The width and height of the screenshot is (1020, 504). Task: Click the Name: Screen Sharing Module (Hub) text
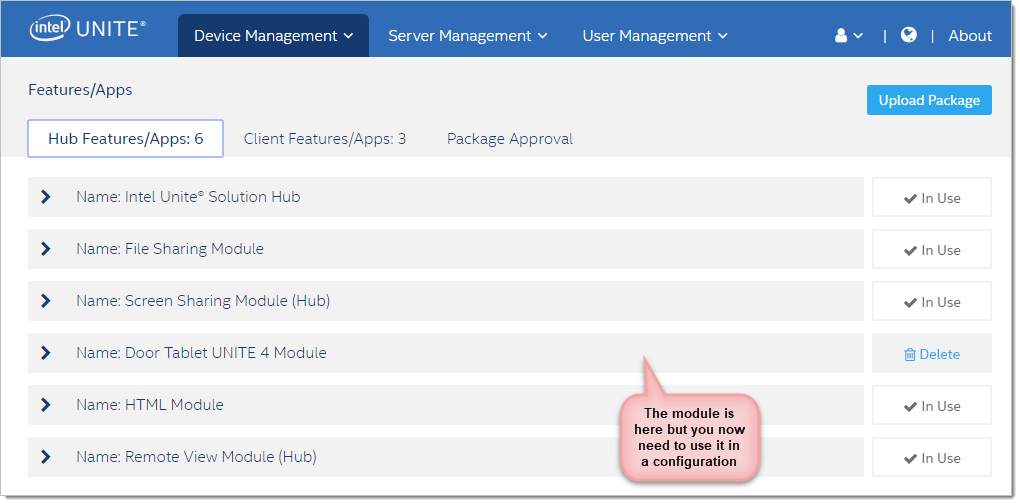(203, 300)
